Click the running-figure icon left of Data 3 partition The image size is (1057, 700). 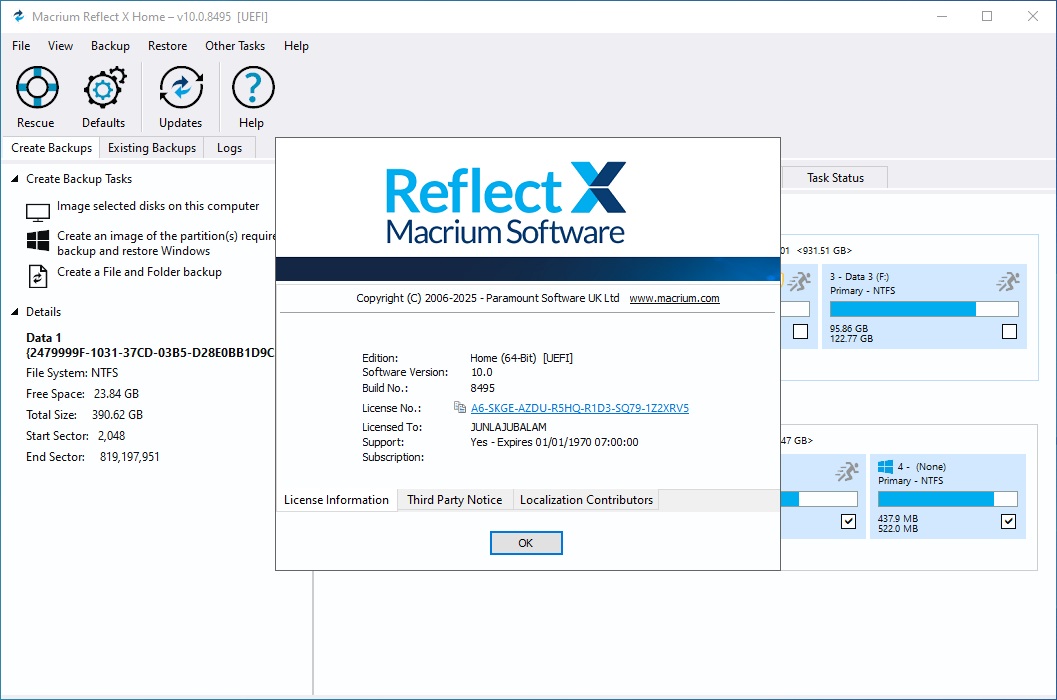pyautogui.click(x=799, y=281)
